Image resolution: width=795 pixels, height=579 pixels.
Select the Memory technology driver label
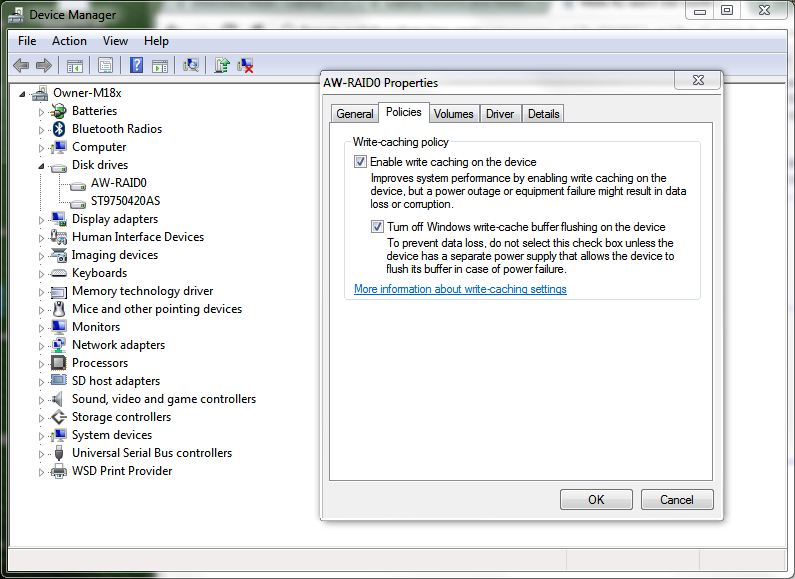pyautogui.click(x=142, y=291)
